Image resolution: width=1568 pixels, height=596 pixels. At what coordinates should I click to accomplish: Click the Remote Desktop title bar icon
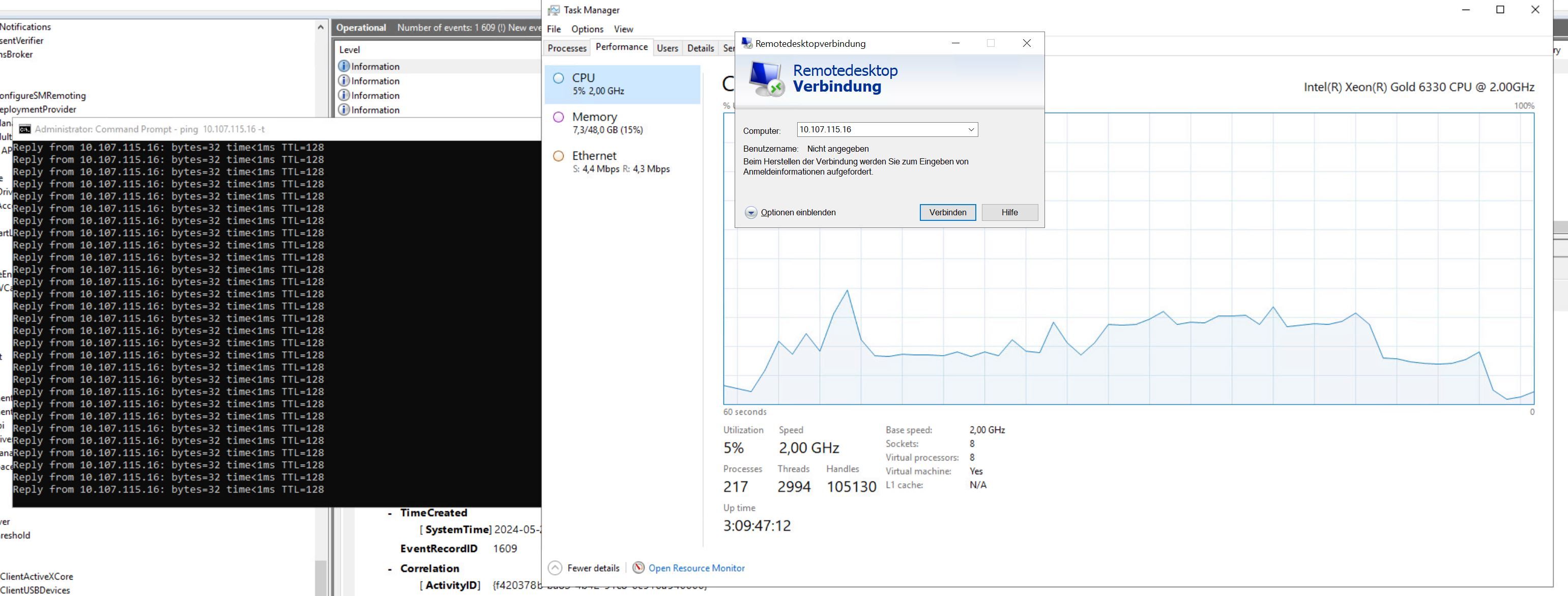[x=747, y=43]
